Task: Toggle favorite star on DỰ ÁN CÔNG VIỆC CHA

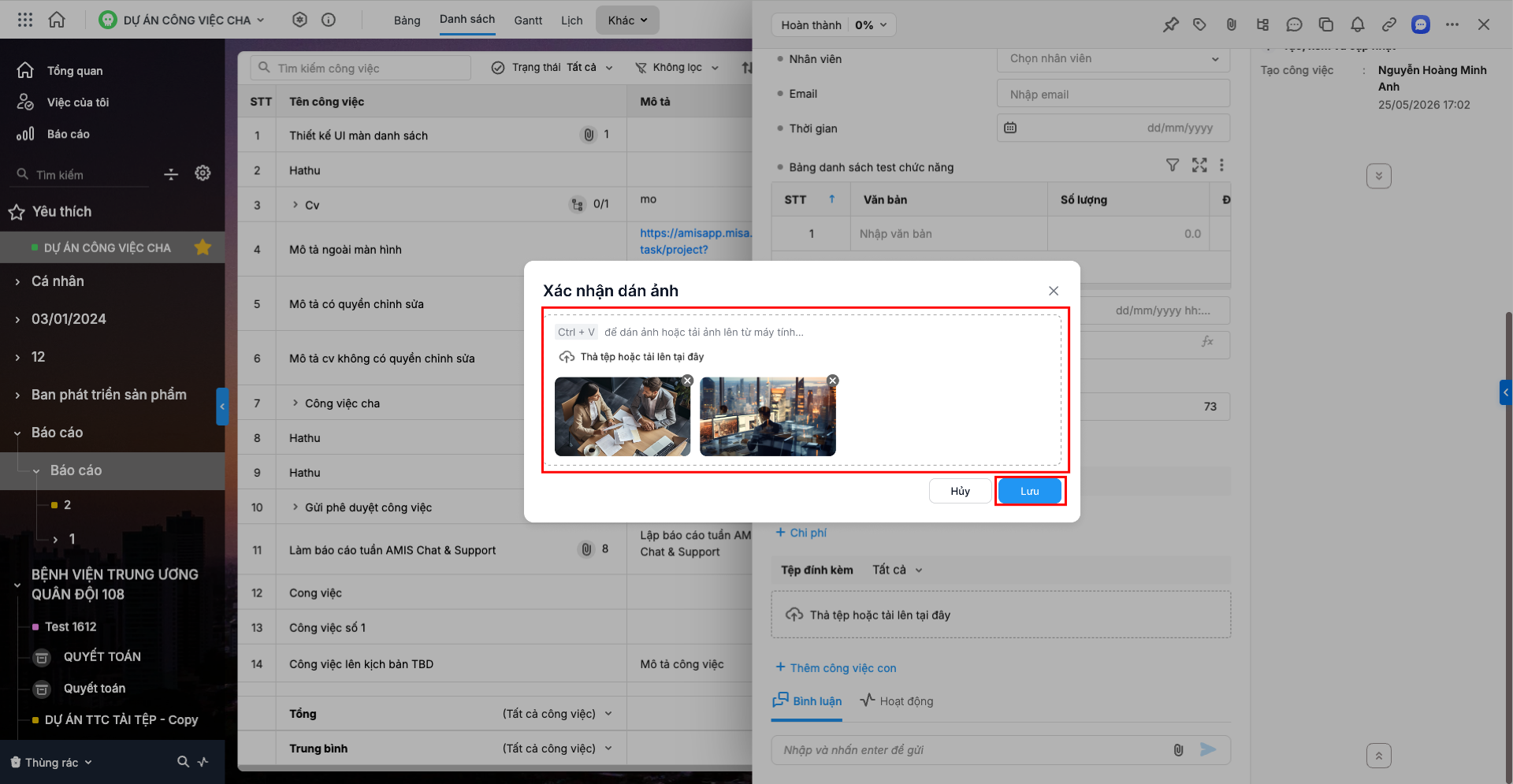Action: click(203, 247)
